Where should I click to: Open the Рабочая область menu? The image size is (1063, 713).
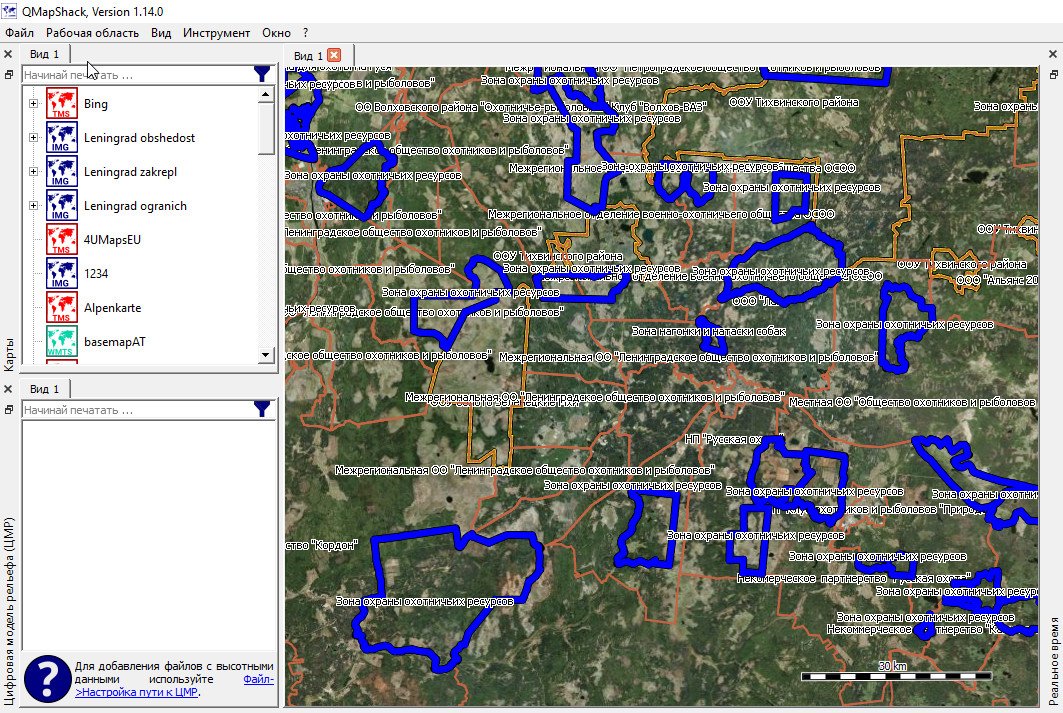pyautogui.click(x=92, y=33)
